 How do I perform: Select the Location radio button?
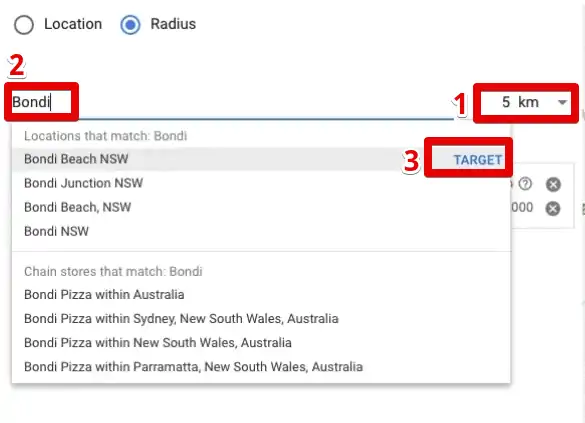tap(24, 25)
